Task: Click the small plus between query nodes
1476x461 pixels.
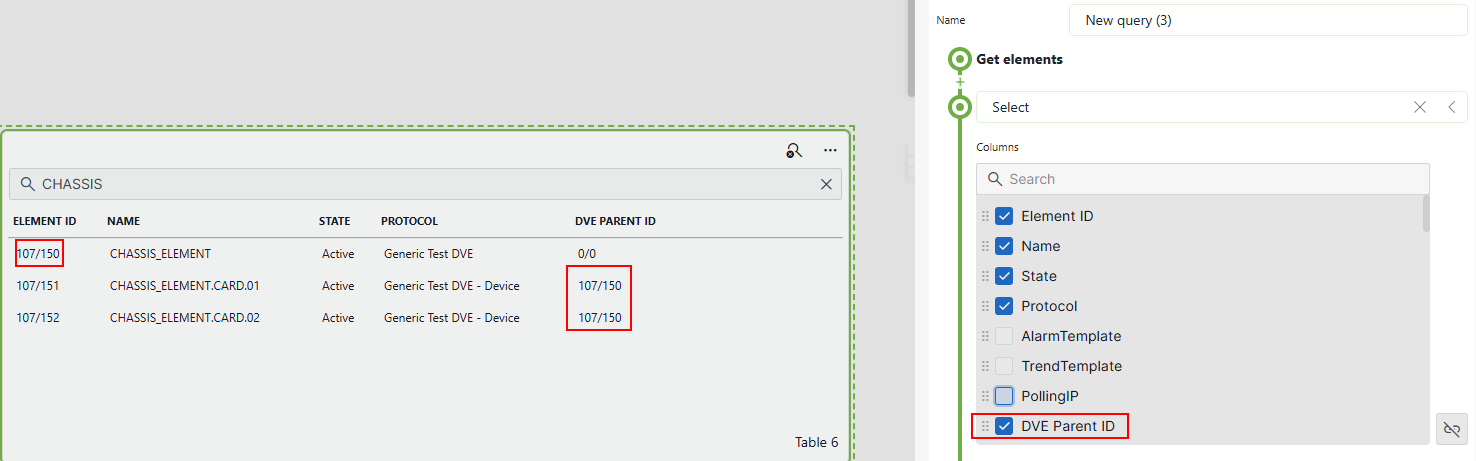Action: pos(960,82)
